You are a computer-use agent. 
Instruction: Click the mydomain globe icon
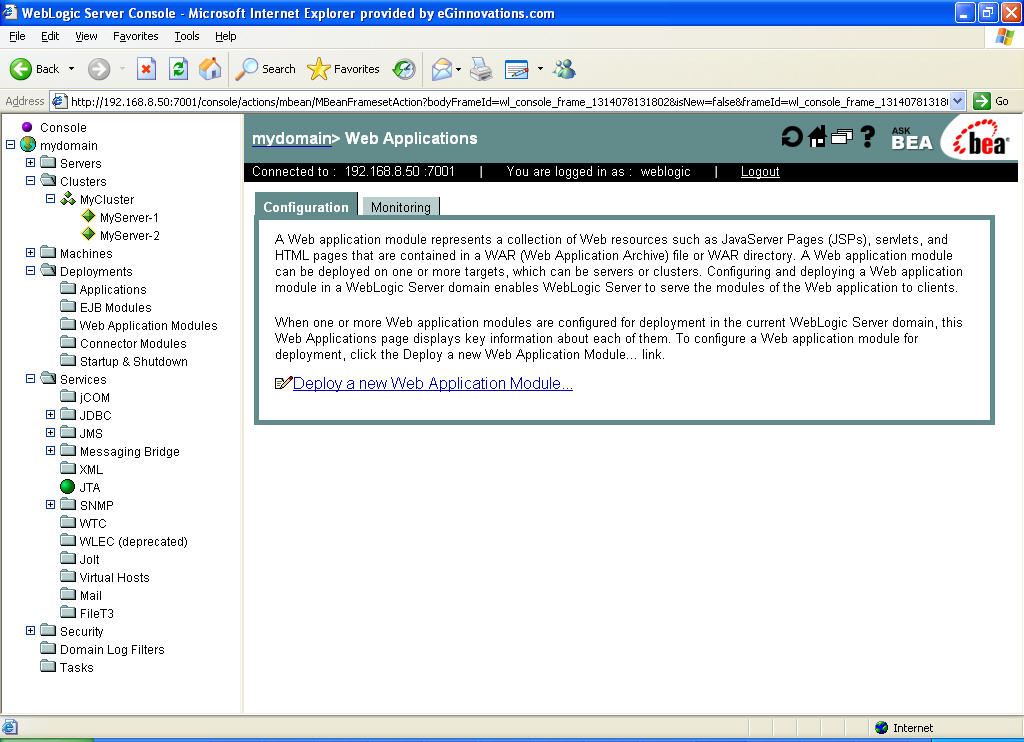[28, 144]
